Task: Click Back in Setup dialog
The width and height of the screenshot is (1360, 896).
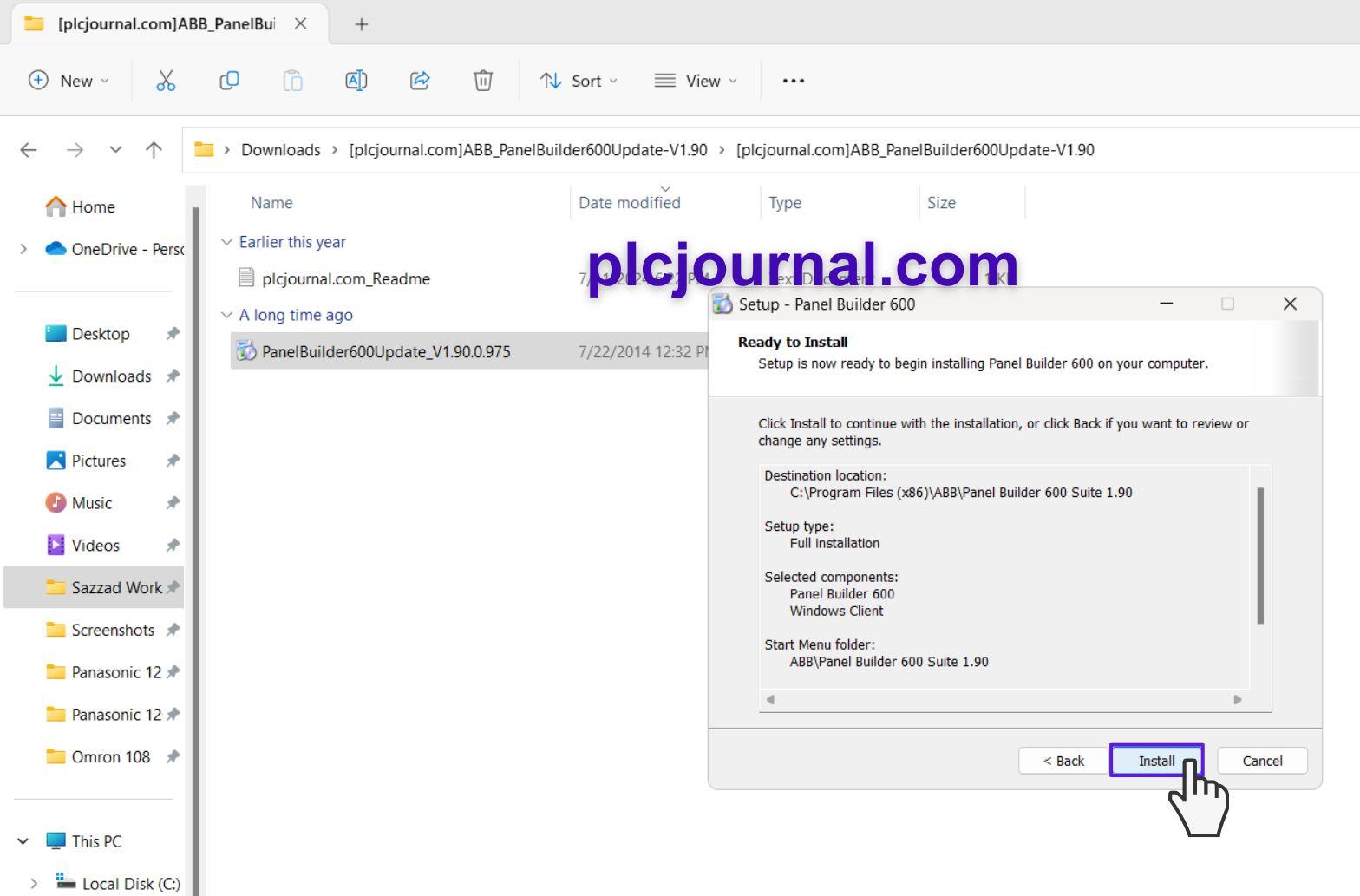Action: tap(1063, 761)
